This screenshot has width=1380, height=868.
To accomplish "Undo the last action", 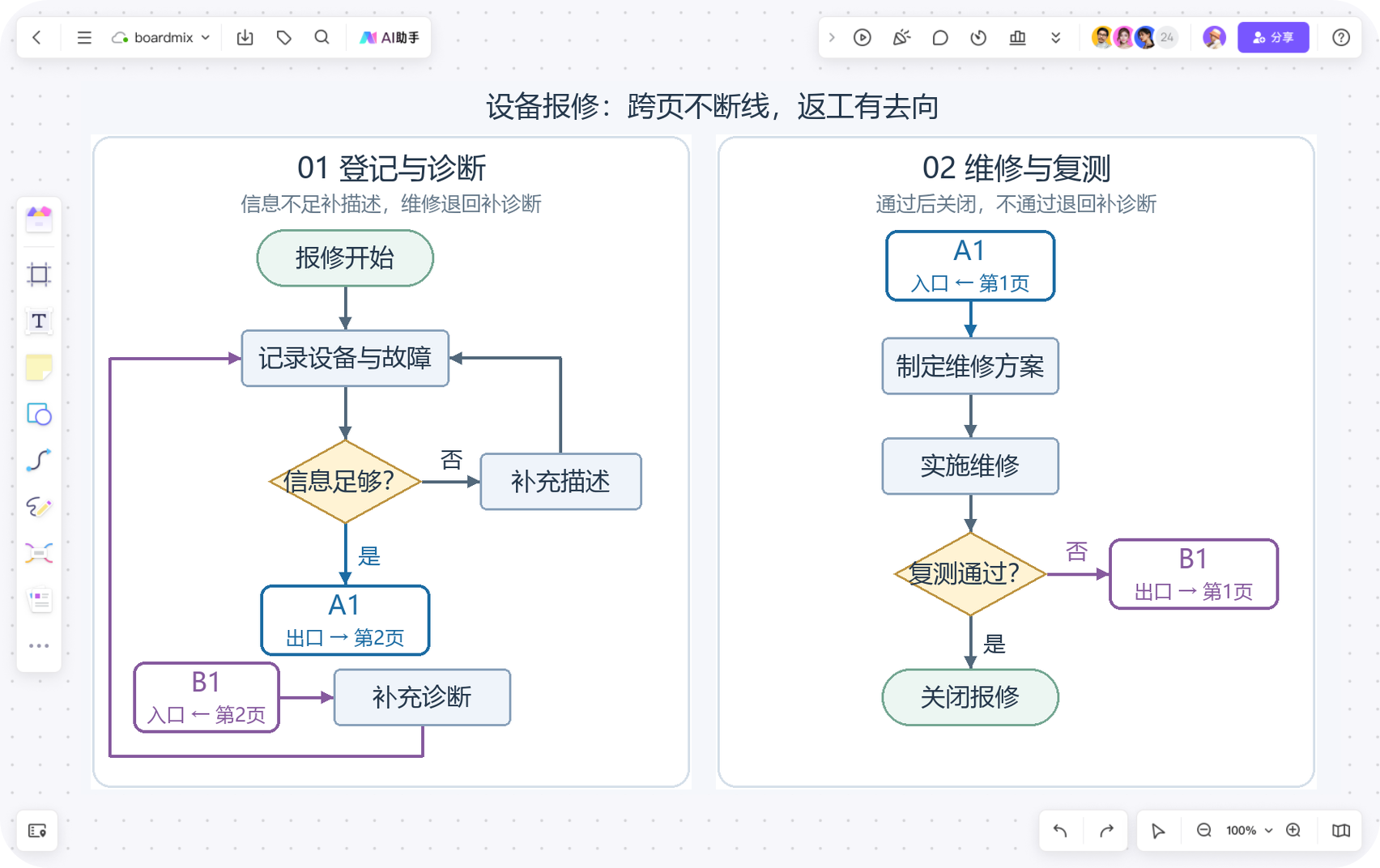I will tap(1060, 831).
